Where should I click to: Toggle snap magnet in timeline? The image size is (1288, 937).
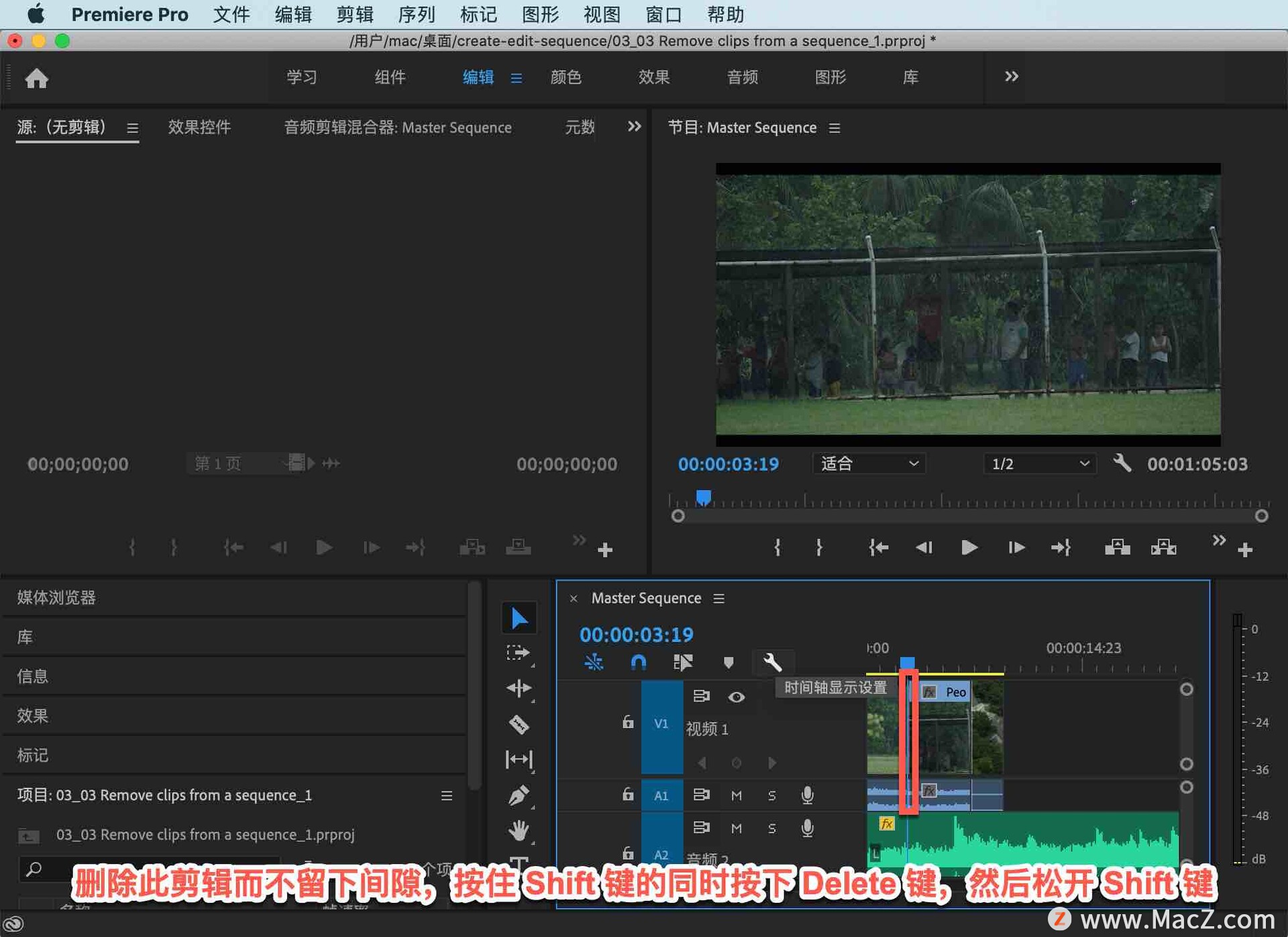pyautogui.click(x=638, y=663)
